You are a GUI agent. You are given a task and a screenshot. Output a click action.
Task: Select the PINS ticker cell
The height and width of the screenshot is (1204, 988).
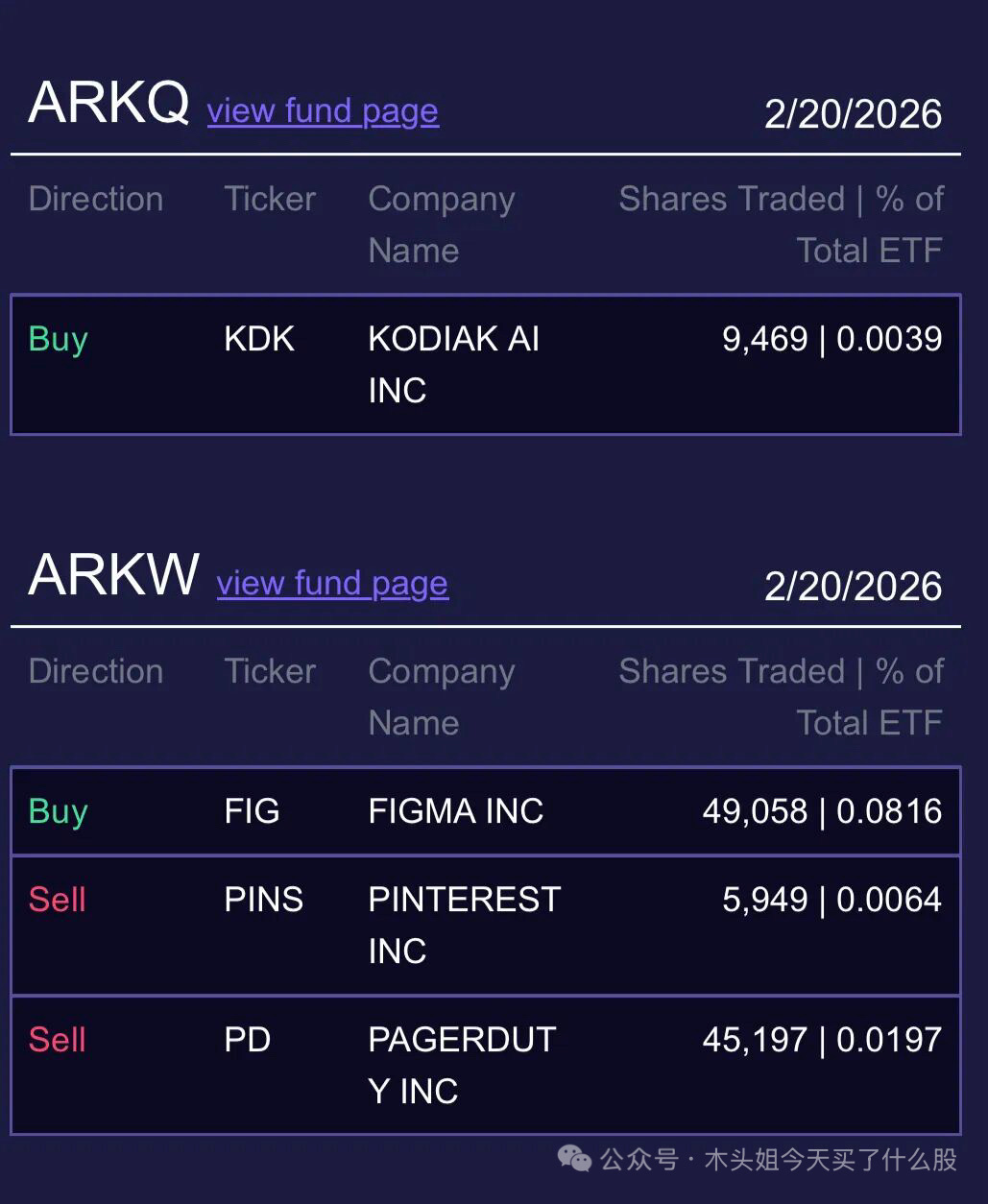263,900
